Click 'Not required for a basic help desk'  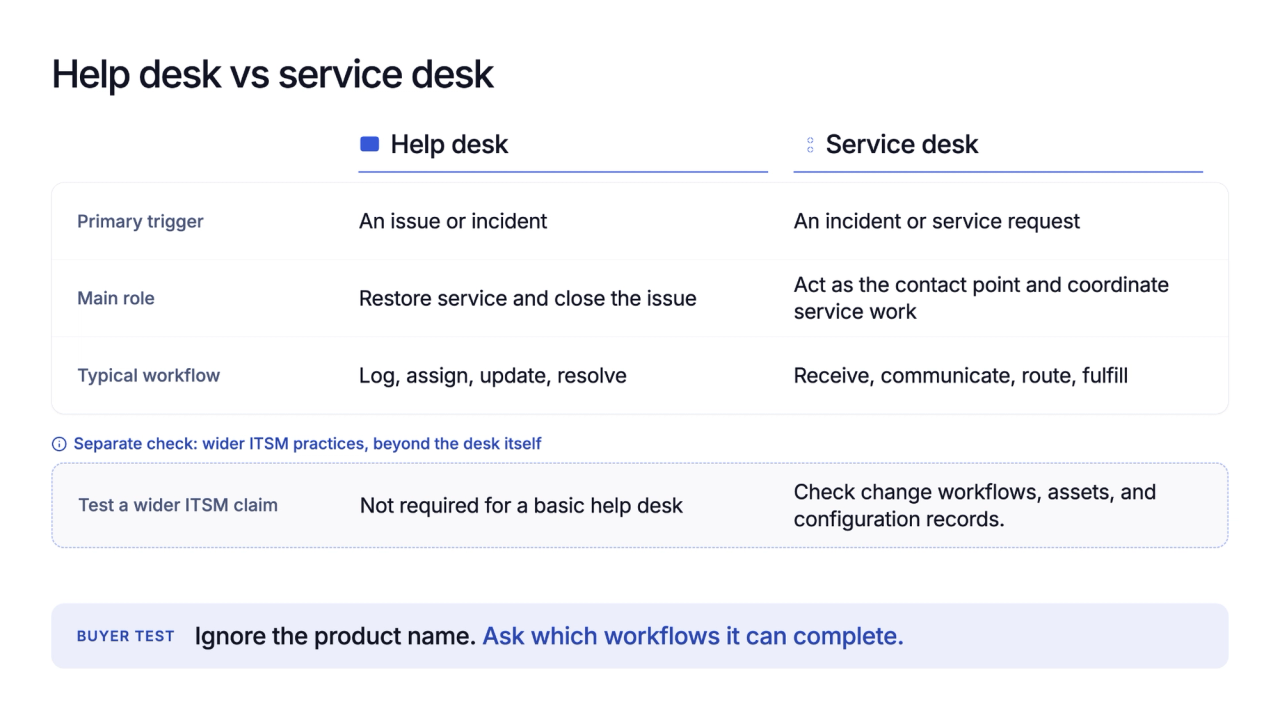click(521, 505)
